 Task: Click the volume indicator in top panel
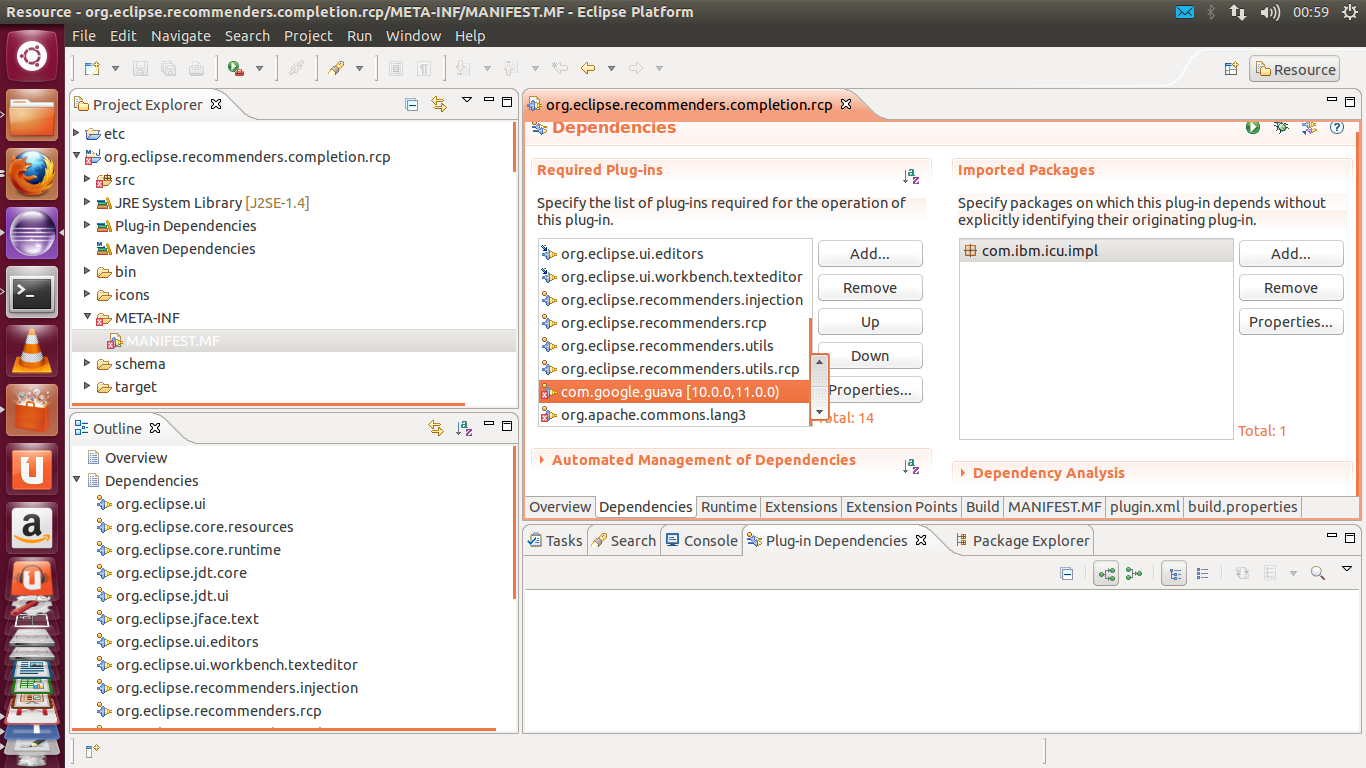tap(1270, 12)
